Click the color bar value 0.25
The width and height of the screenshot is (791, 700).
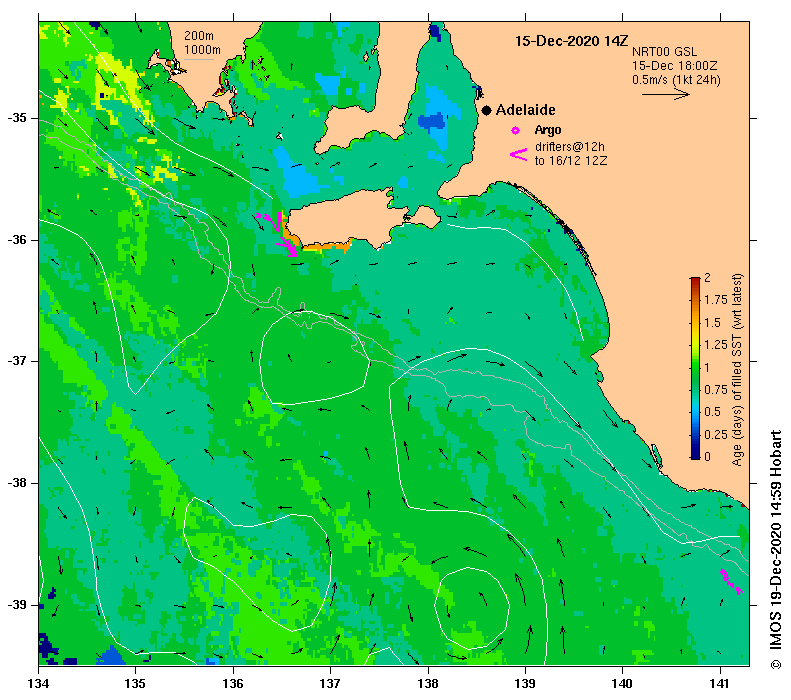tap(716, 434)
